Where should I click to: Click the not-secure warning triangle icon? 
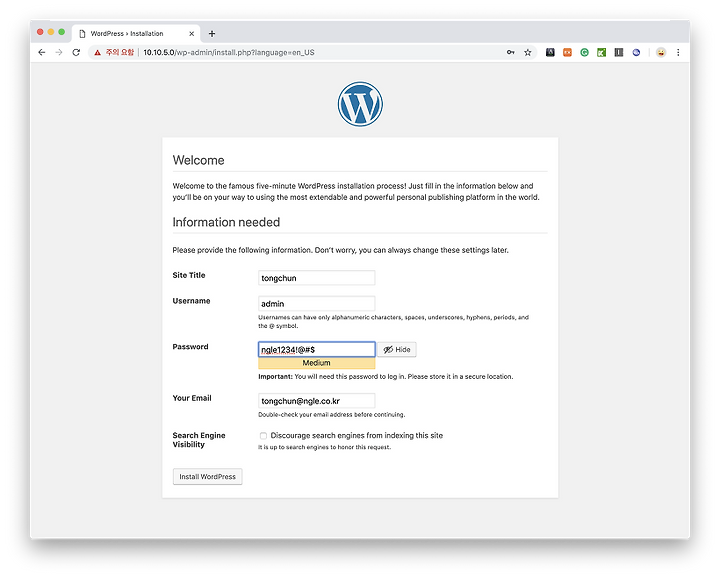pyautogui.click(x=97, y=53)
